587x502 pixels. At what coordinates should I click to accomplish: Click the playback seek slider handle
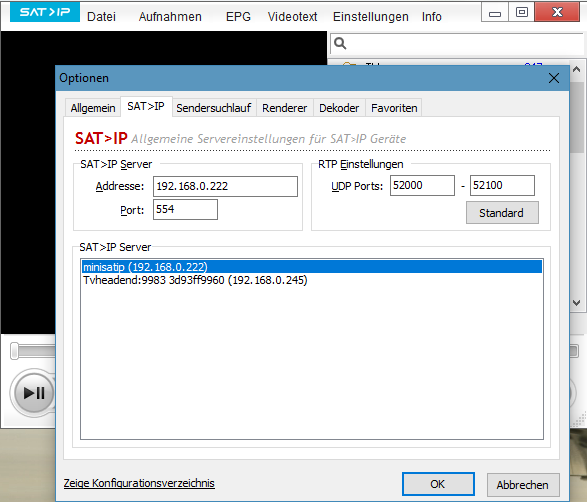click(14, 351)
